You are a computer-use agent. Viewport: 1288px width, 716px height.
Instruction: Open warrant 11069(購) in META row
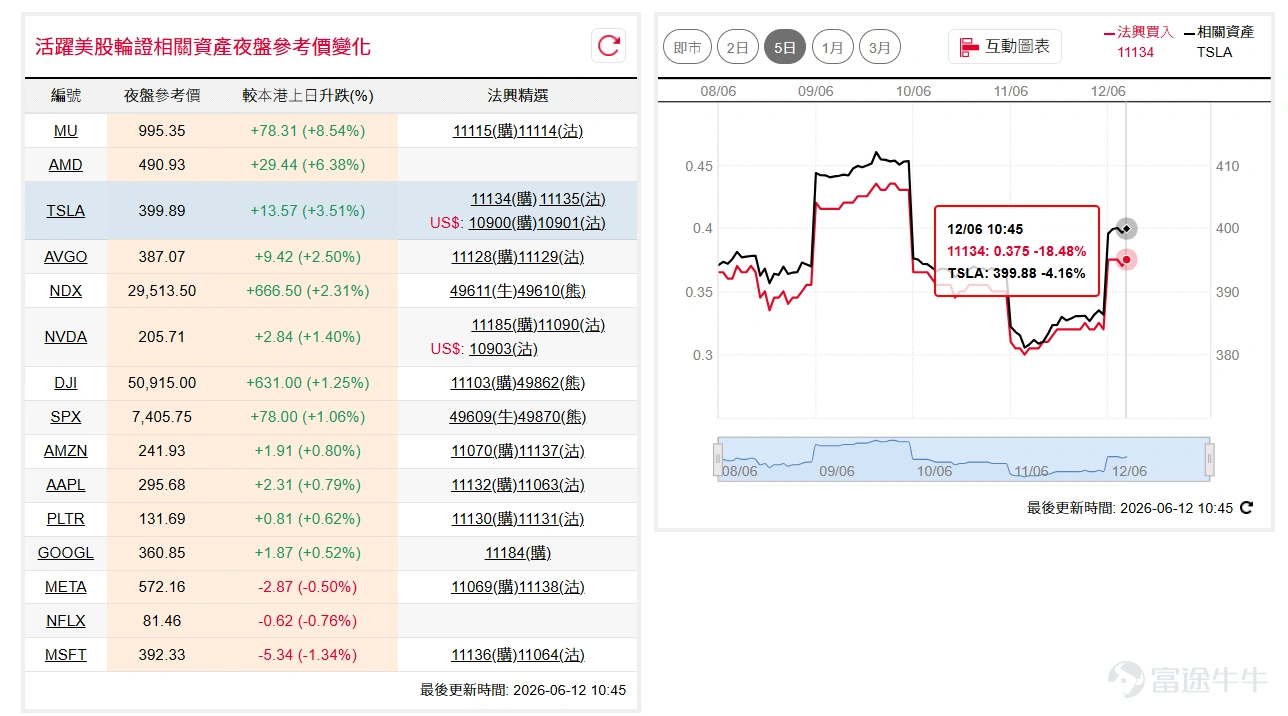484,587
